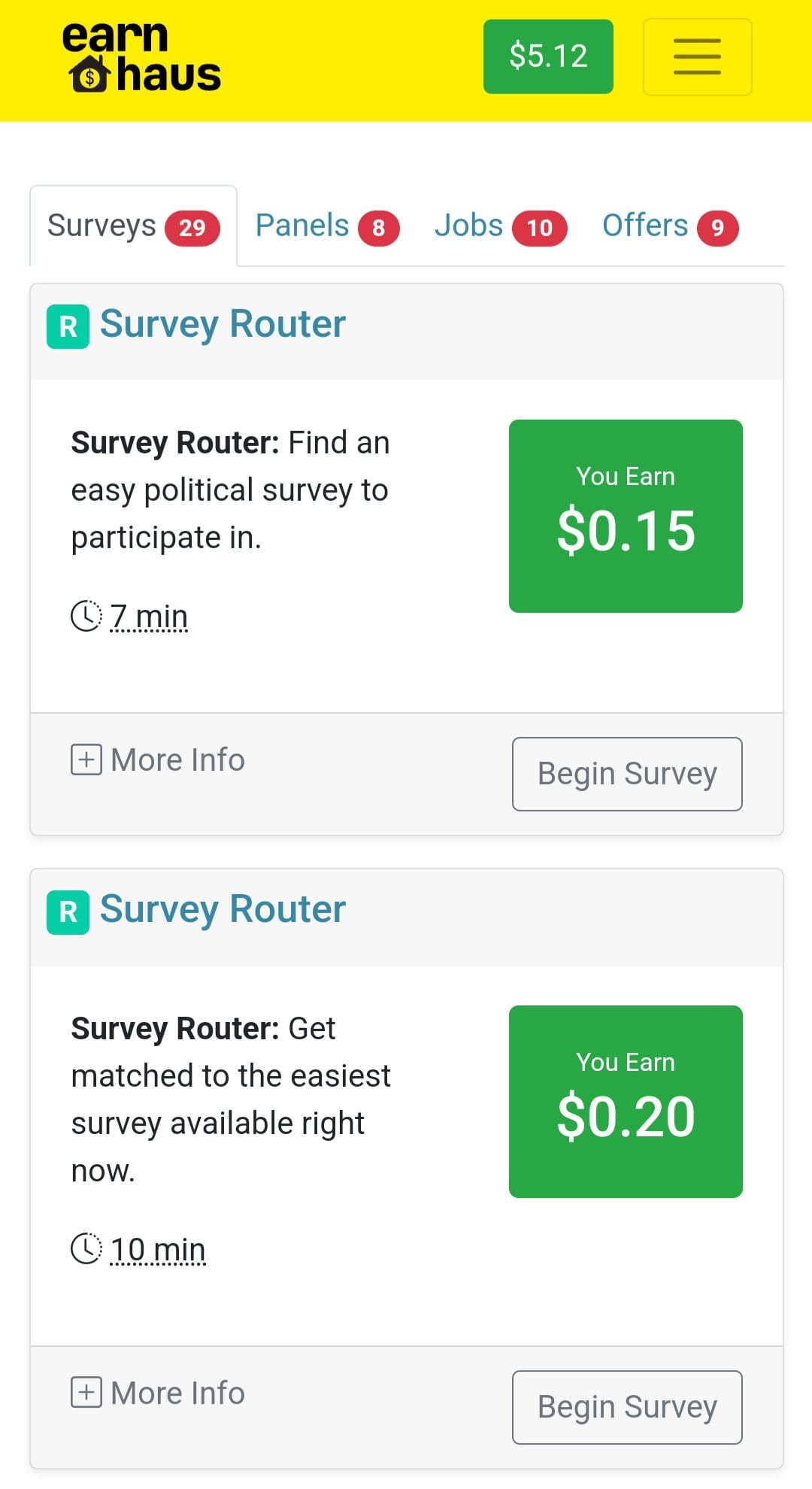This screenshot has width=812, height=1489.
Task: Click the You Earn $0.15 box
Action: 626,516
